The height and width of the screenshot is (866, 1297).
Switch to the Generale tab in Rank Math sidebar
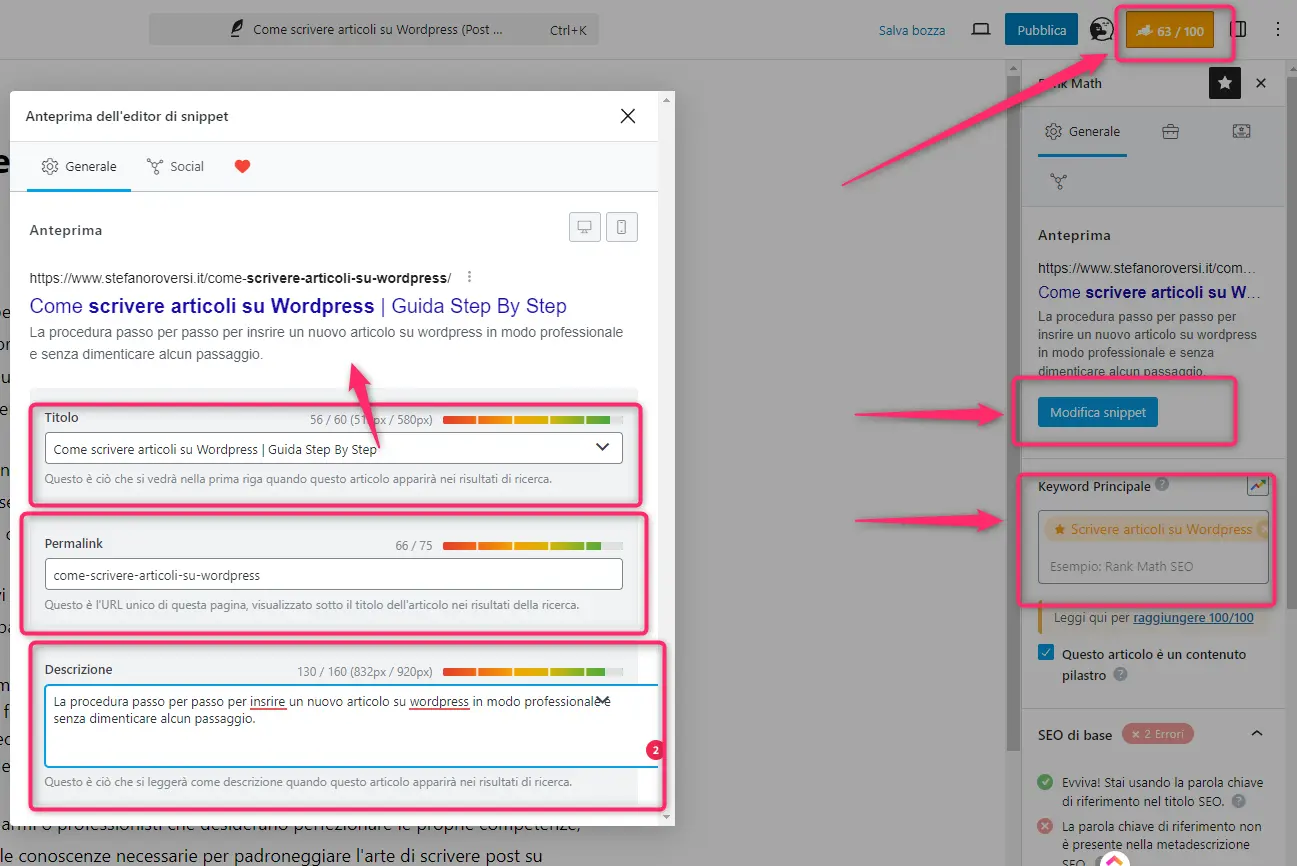click(1082, 132)
